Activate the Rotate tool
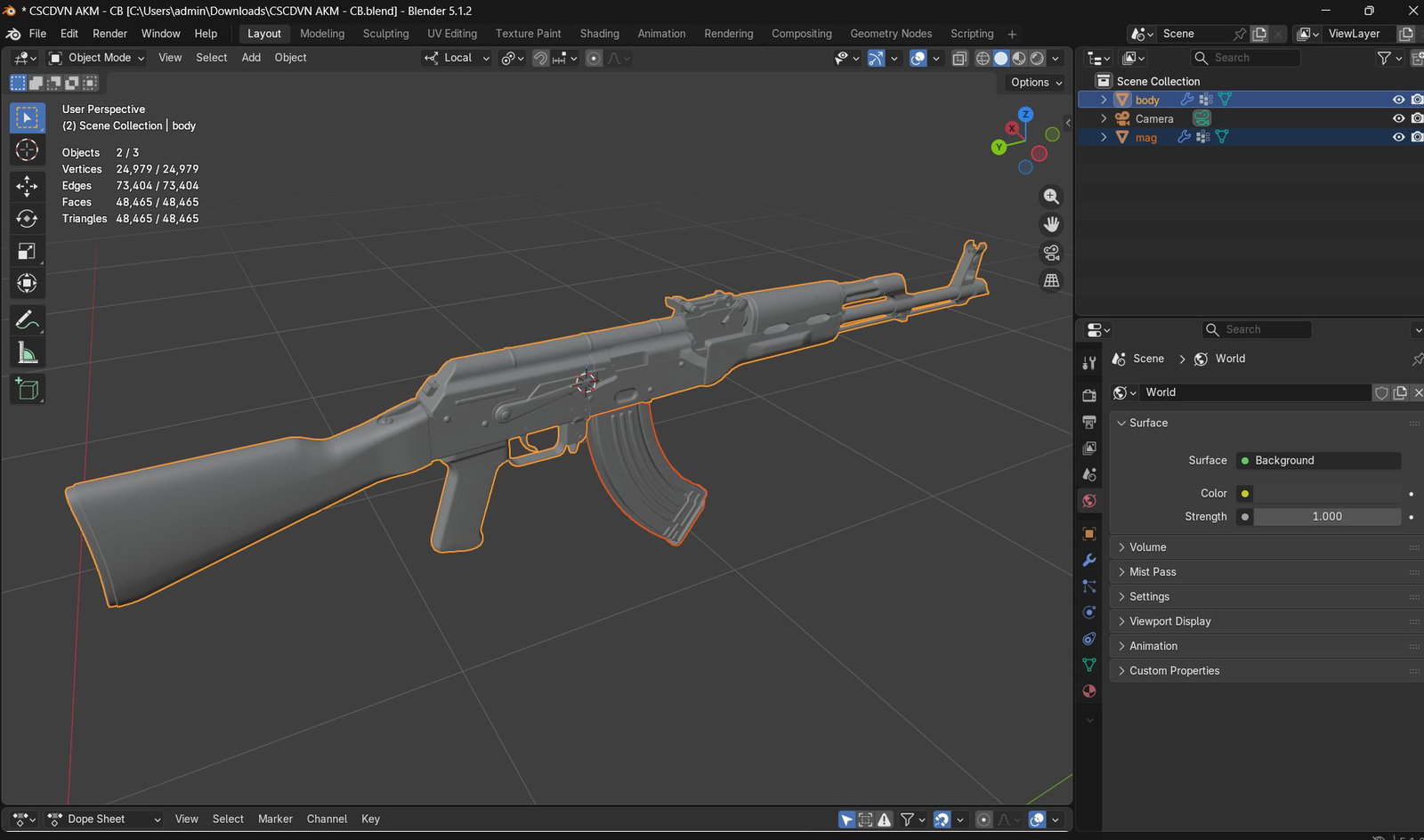Image resolution: width=1424 pixels, height=840 pixels. coord(27,219)
